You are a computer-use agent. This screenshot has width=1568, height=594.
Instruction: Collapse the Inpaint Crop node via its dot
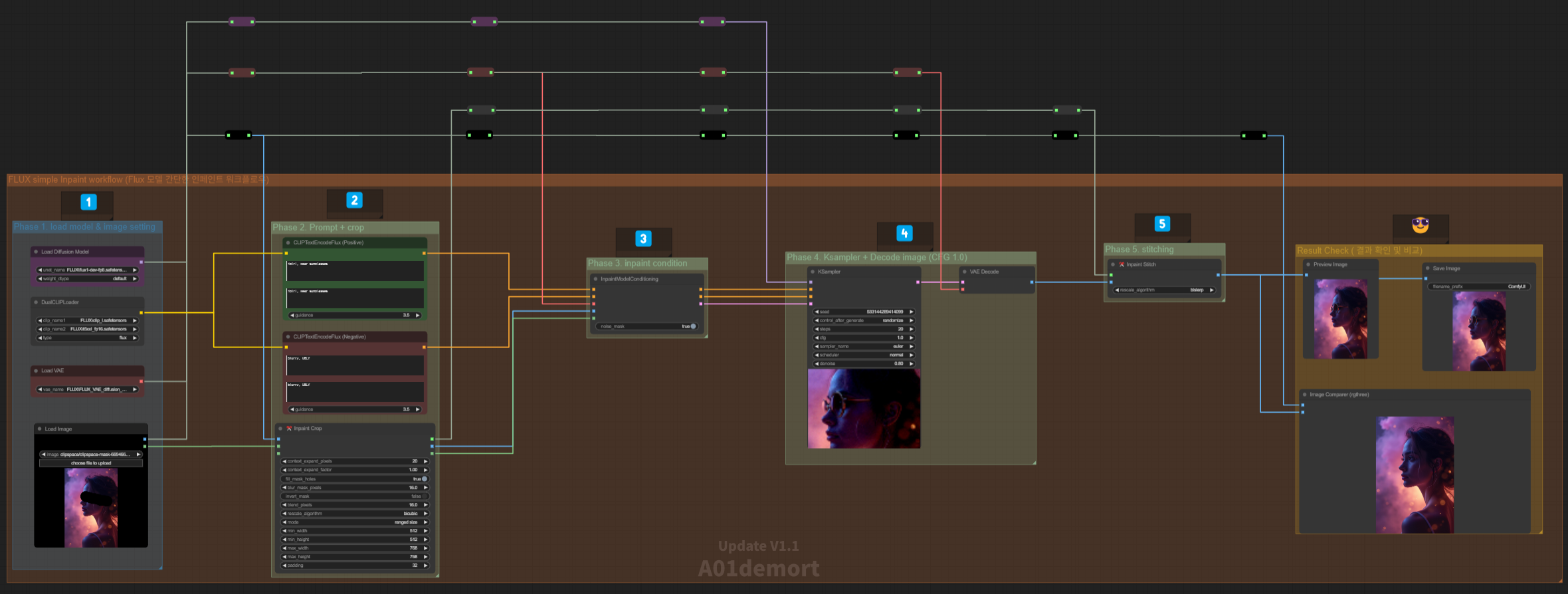click(281, 429)
